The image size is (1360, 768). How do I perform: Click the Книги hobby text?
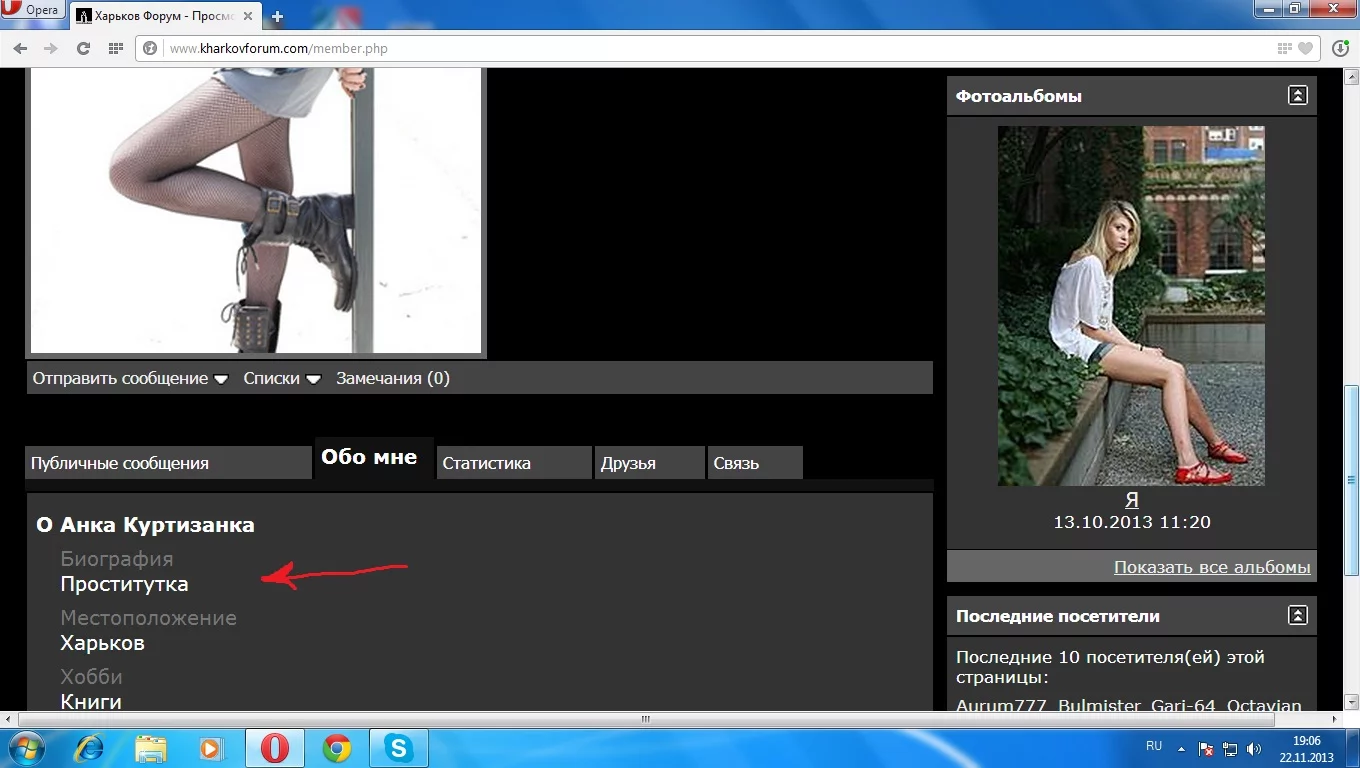pos(91,701)
